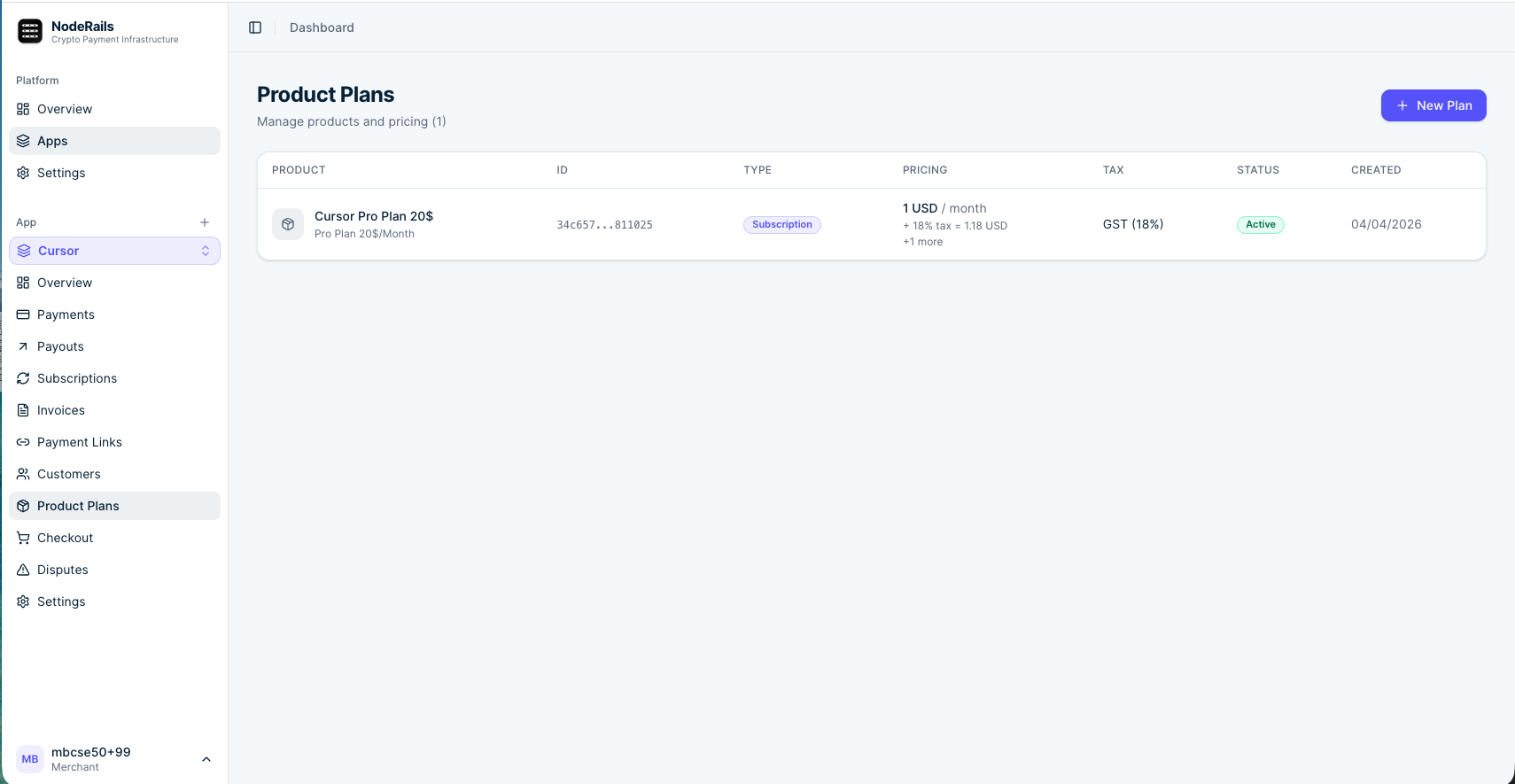
Task: Click the TAX column header
Action: (1114, 170)
